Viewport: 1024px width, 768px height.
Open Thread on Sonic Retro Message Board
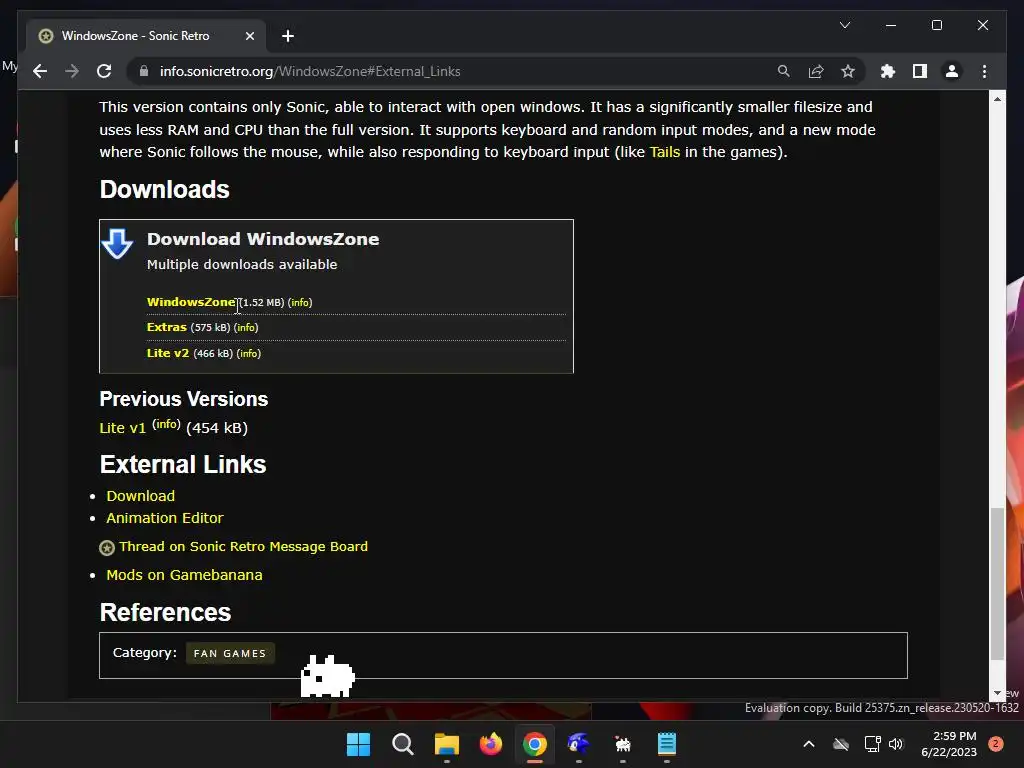click(243, 547)
